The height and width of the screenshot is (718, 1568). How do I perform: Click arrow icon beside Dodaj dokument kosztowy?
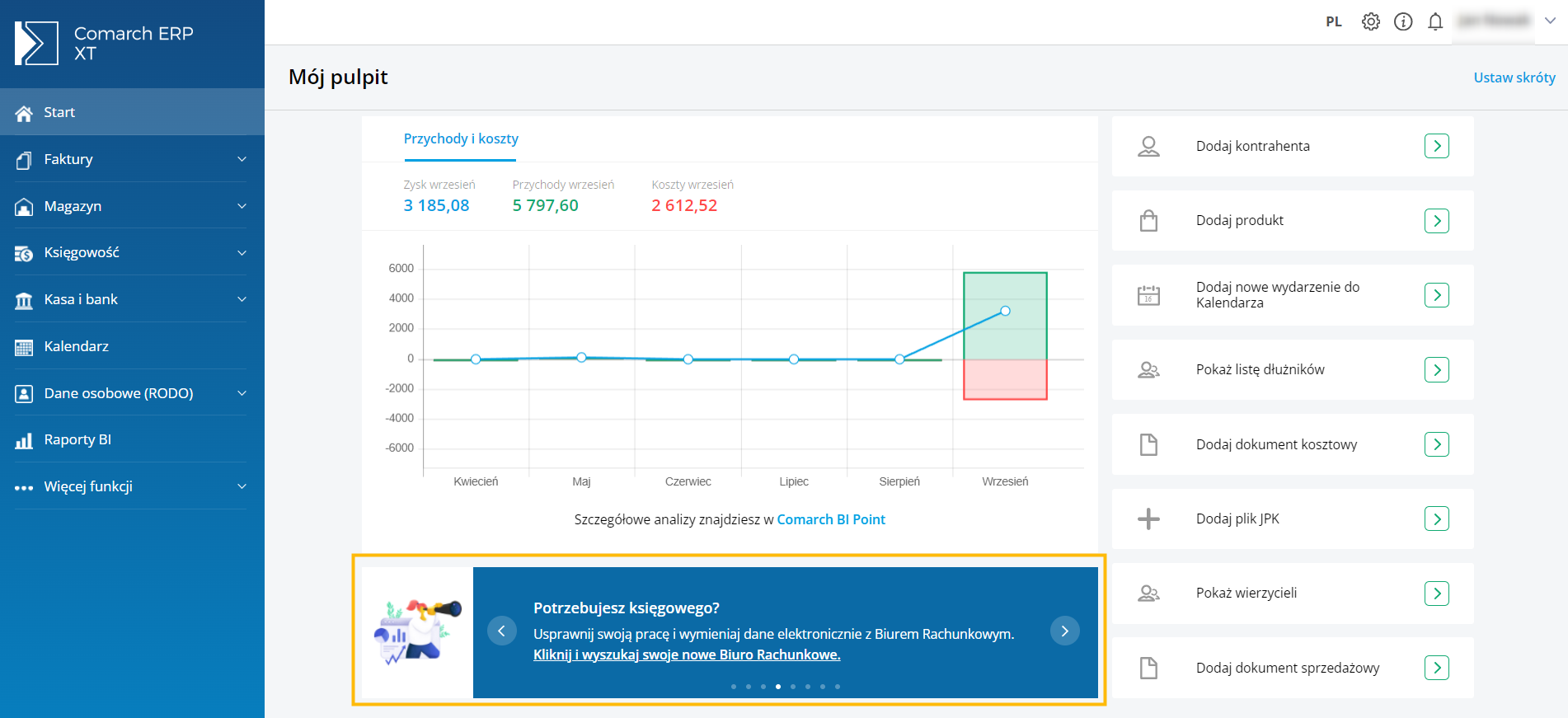(x=1436, y=444)
